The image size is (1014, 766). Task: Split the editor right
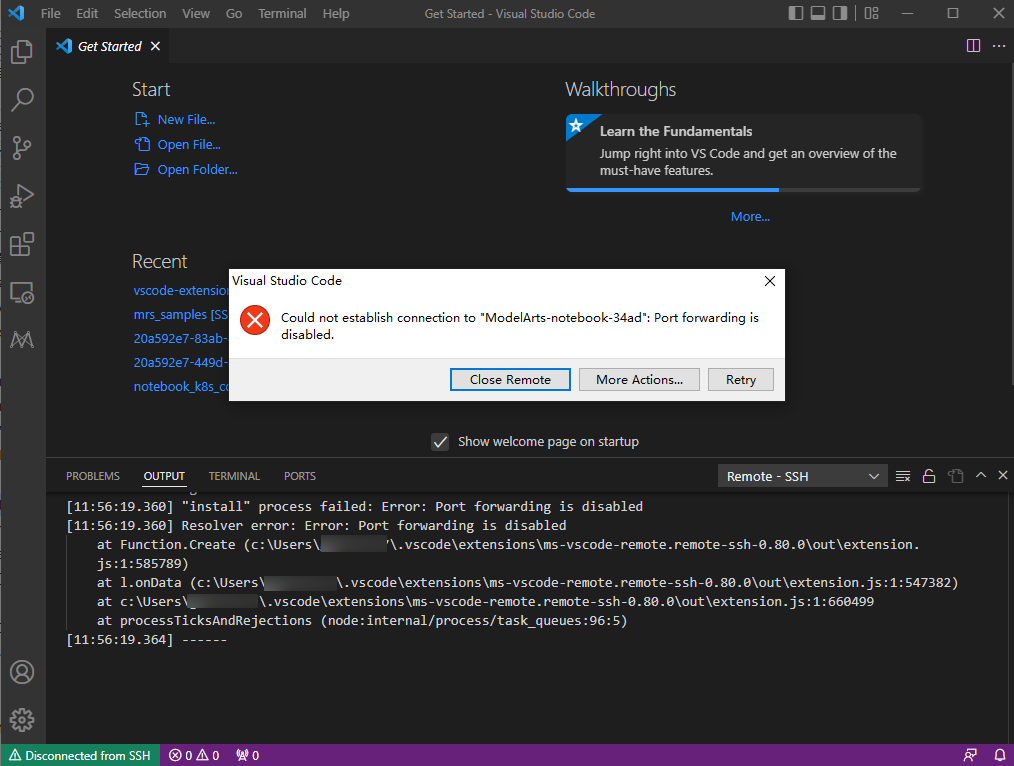(973, 46)
